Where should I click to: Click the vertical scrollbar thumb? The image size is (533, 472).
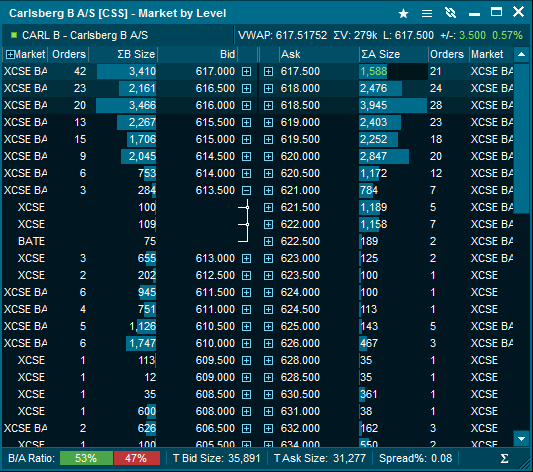521,138
